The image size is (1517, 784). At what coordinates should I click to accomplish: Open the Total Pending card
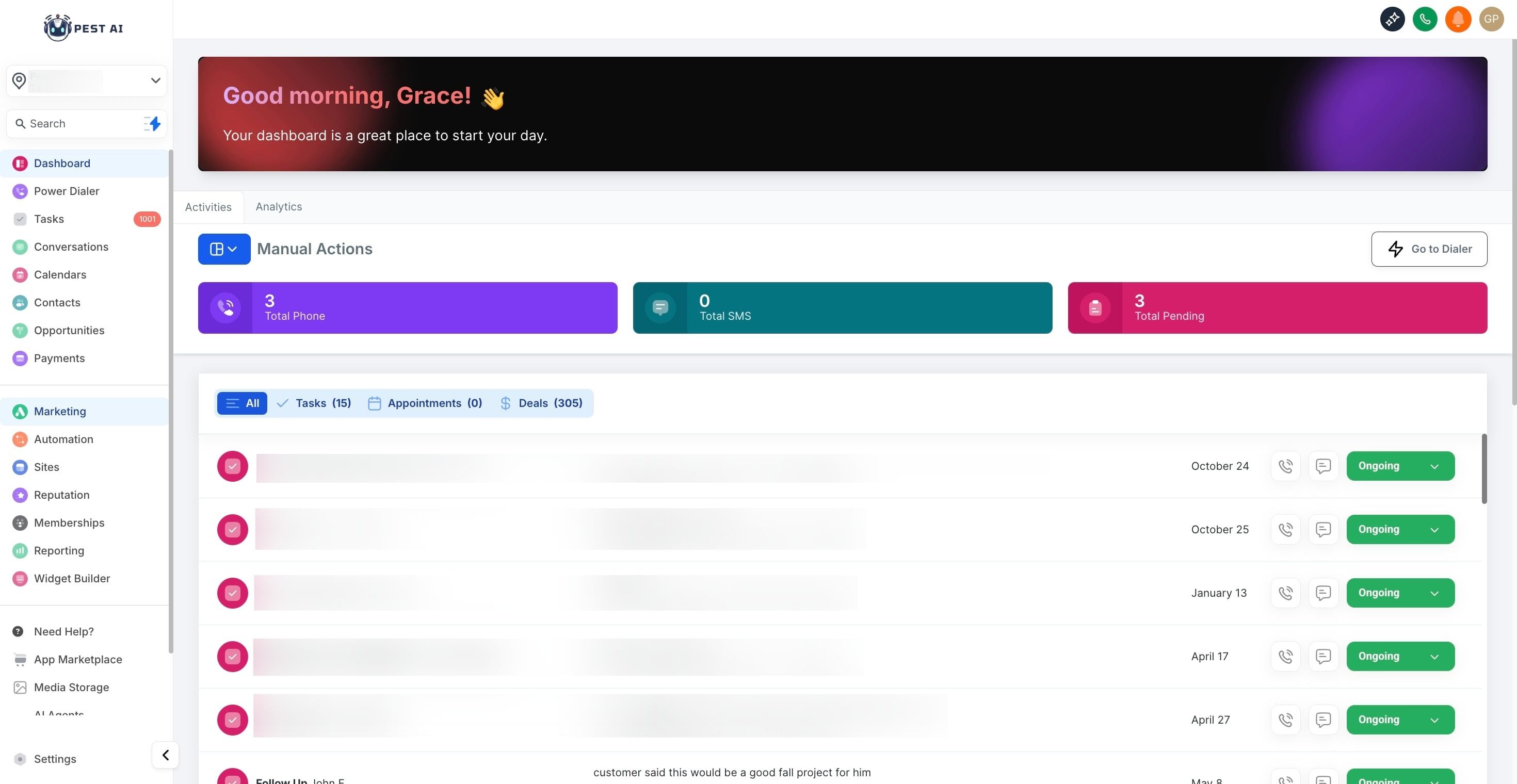tap(1277, 308)
